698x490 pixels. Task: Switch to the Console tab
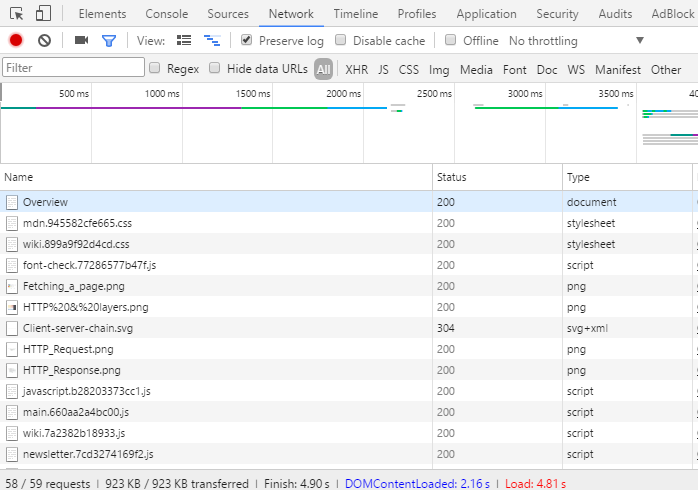click(x=167, y=14)
